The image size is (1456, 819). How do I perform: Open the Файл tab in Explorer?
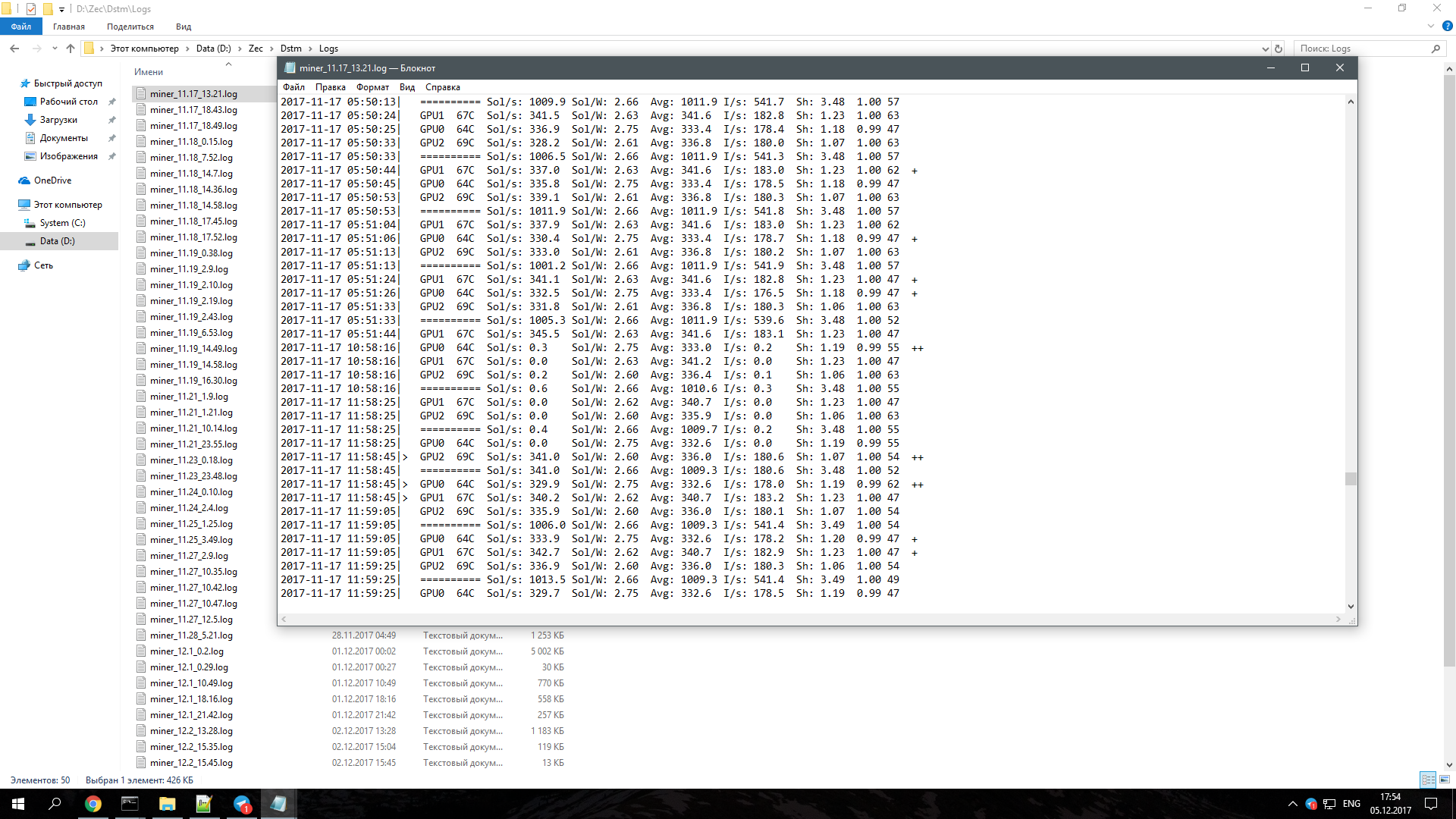click(x=21, y=27)
